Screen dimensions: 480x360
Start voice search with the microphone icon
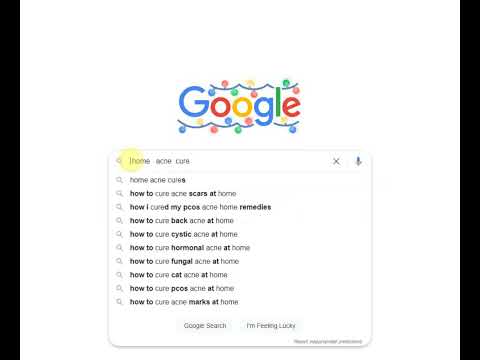358,161
